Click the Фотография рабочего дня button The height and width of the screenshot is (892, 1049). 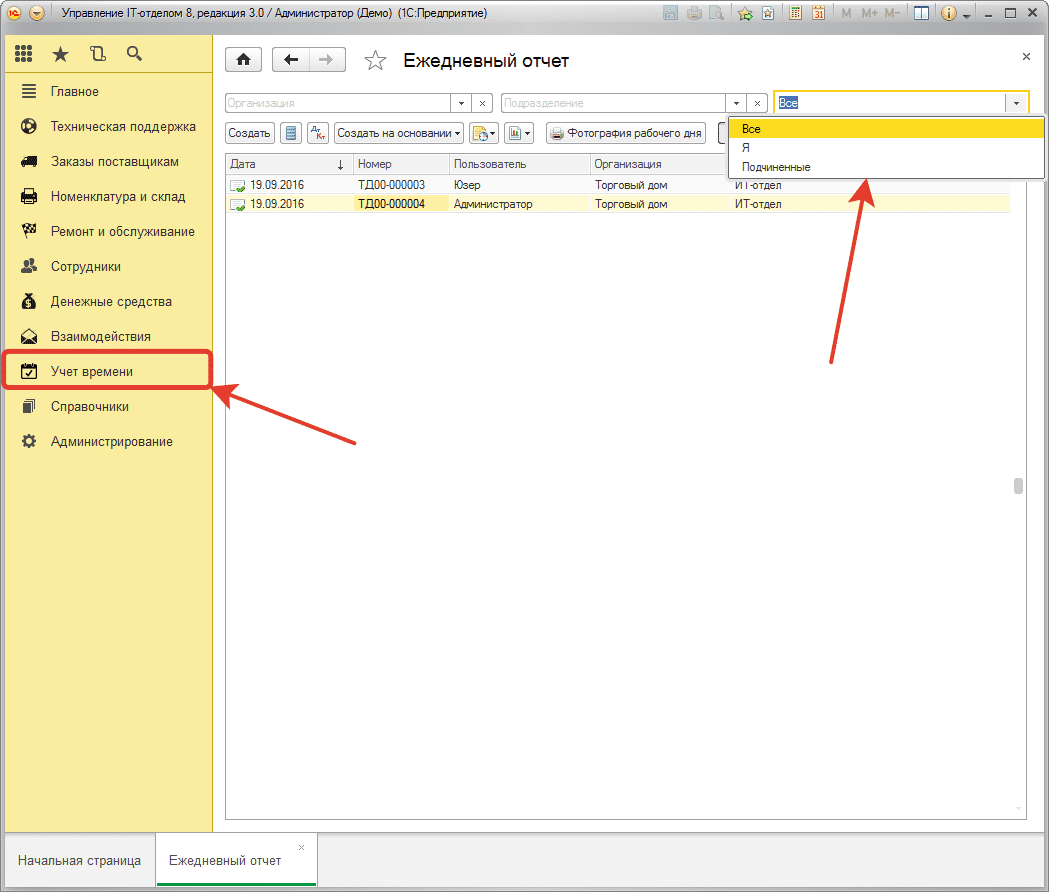coord(626,133)
